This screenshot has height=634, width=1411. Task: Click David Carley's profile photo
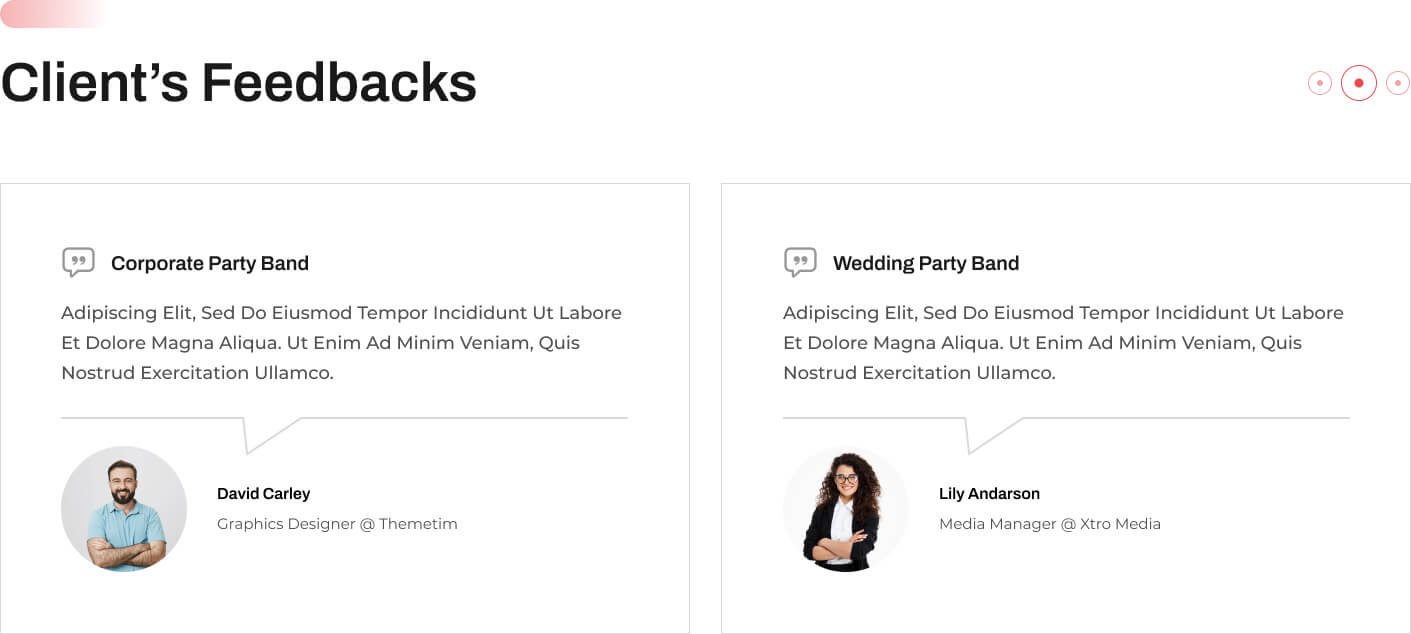tap(124, 509)
